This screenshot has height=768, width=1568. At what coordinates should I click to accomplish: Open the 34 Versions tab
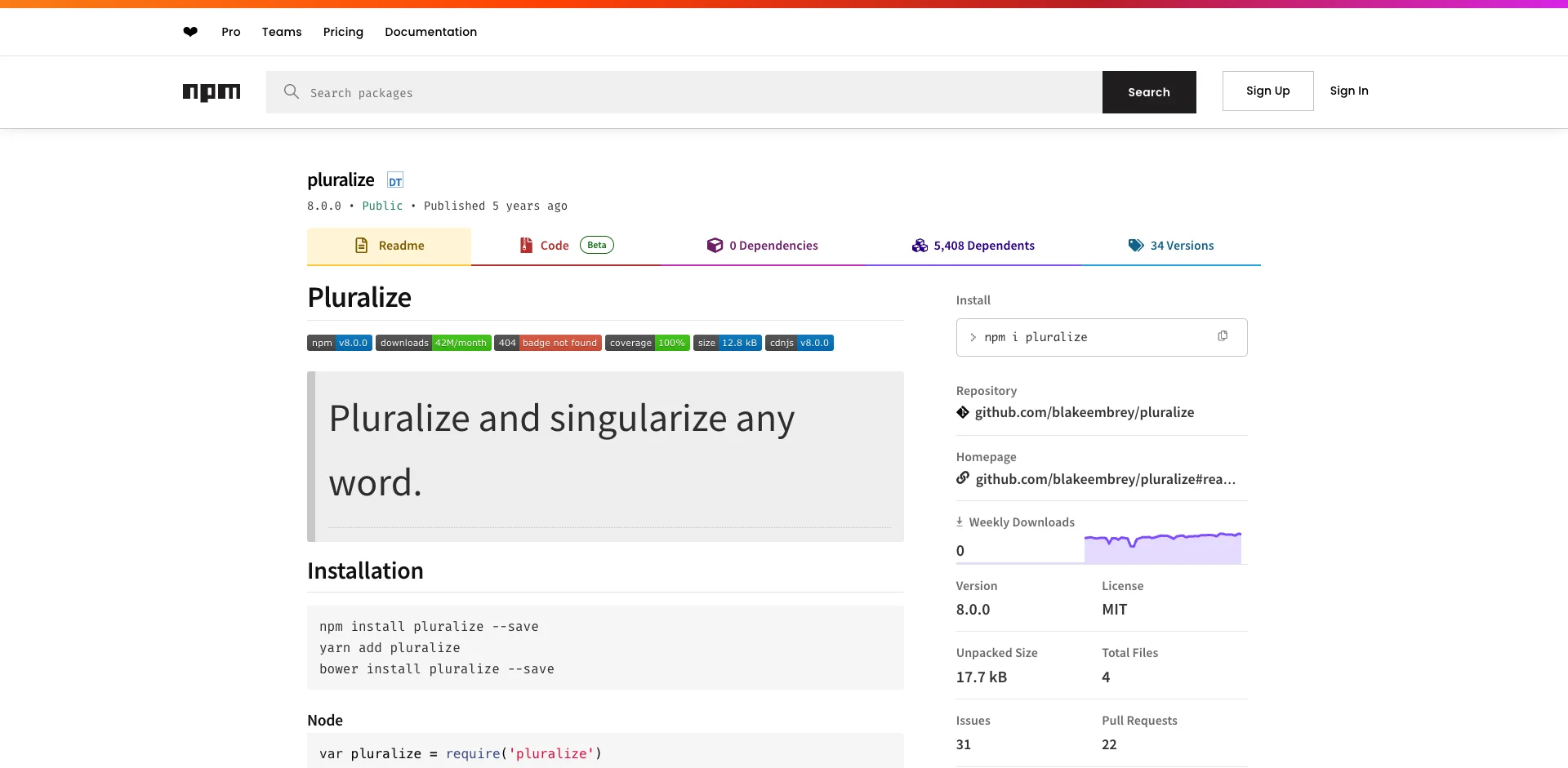point(1171,246)
